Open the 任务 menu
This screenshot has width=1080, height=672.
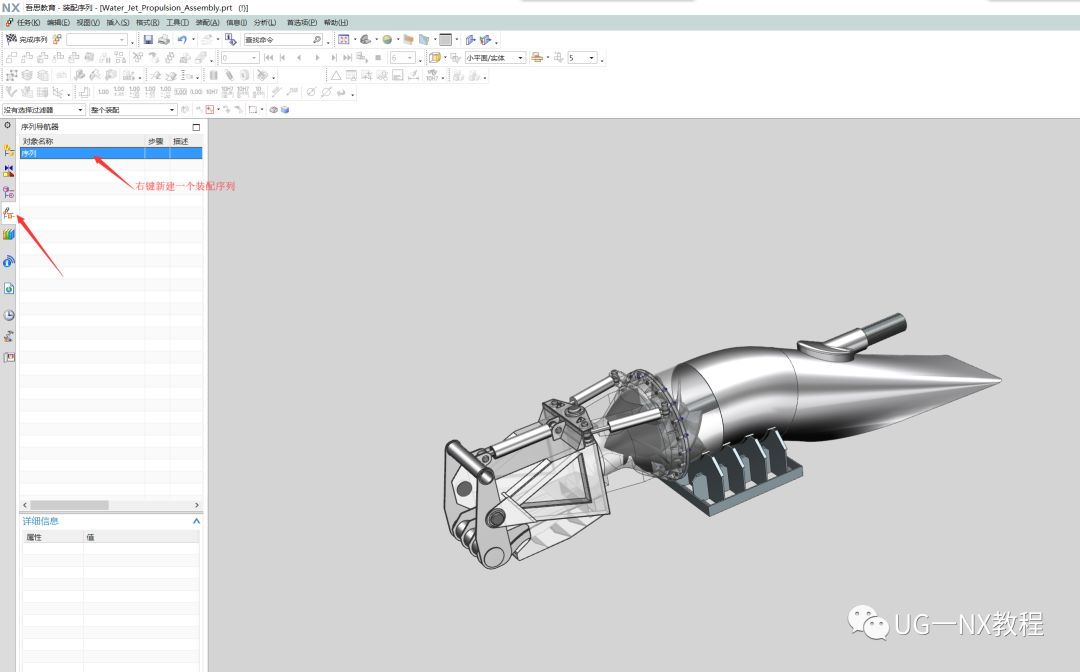coord(28,23)
